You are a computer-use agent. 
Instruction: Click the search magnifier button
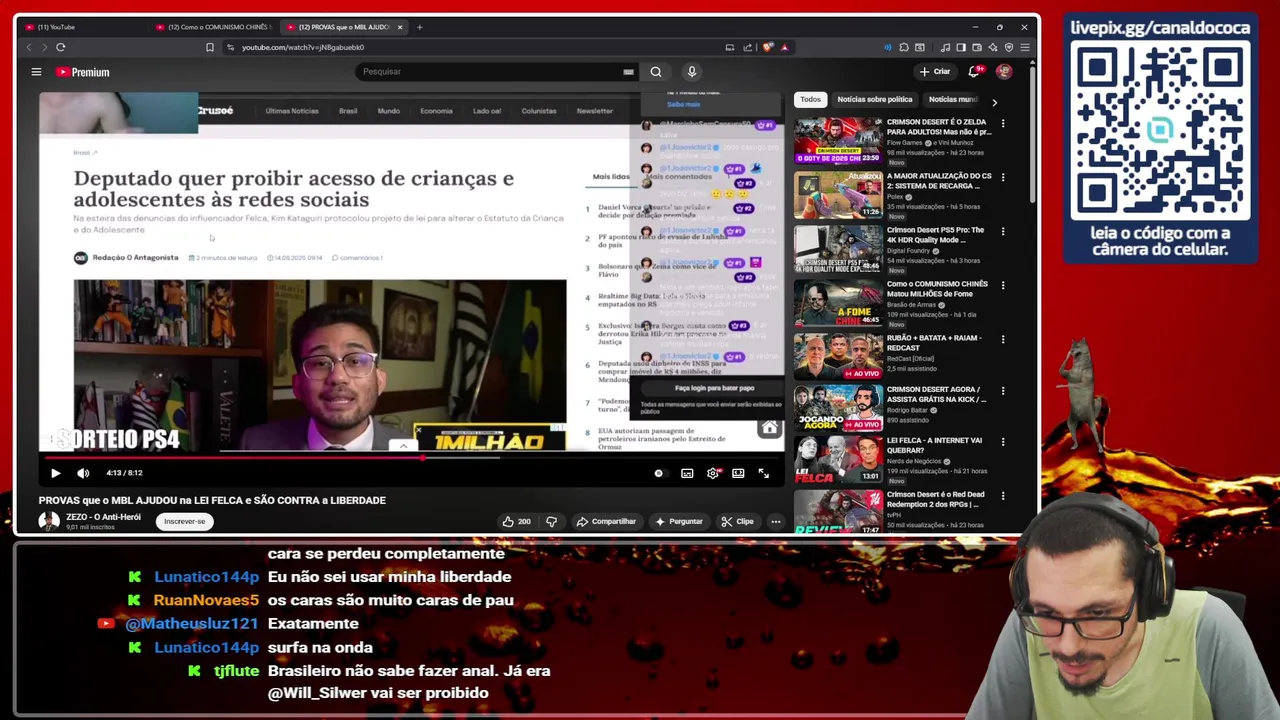pos(656,72)
